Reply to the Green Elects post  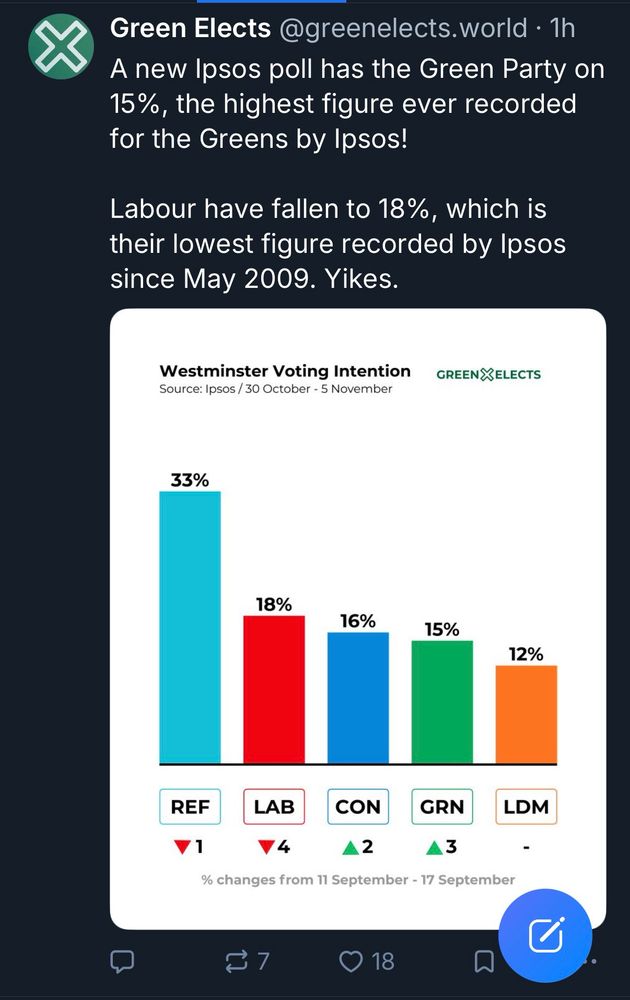click(x=122, y=962)
